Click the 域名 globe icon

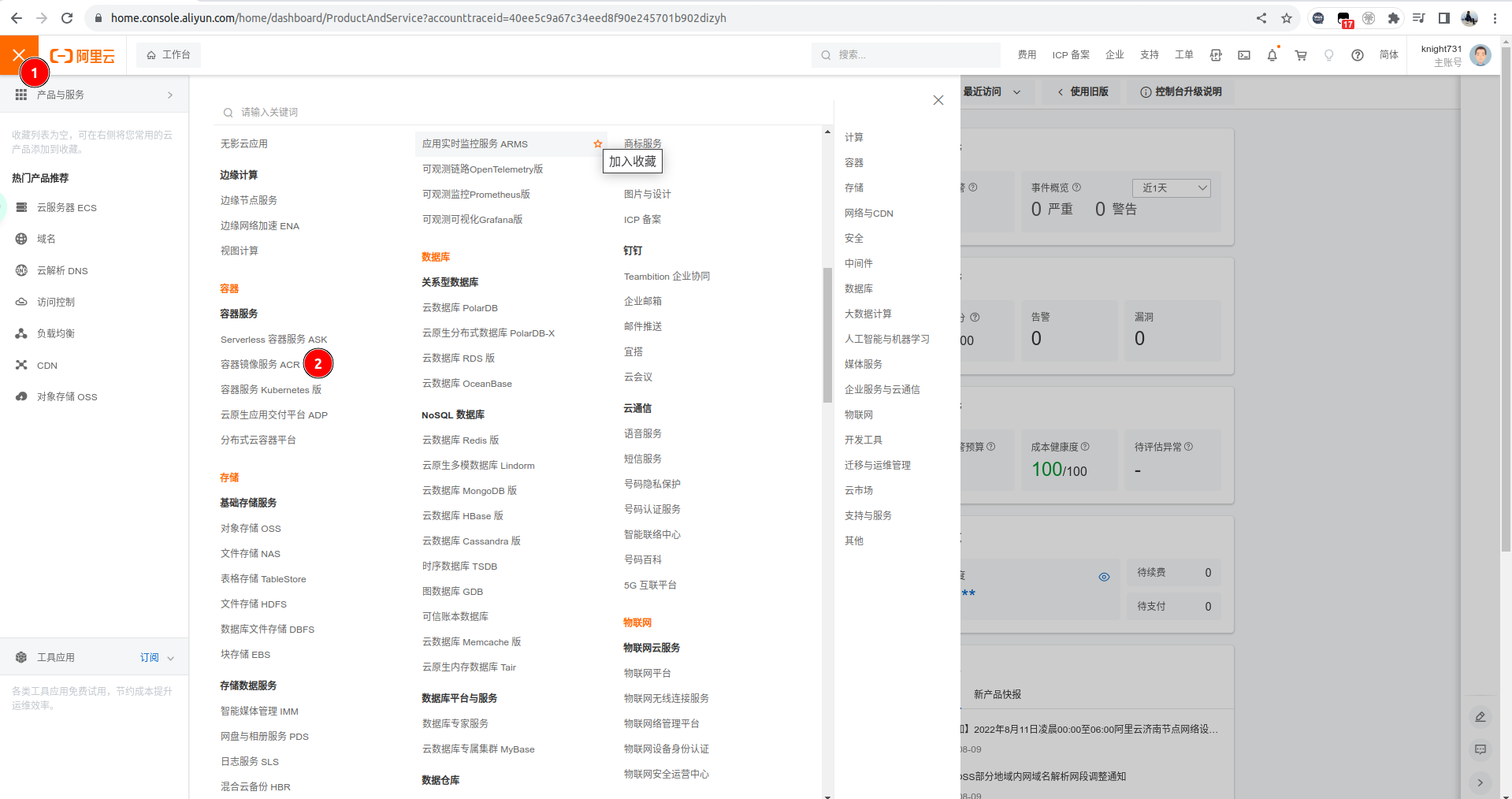point(21,239)
